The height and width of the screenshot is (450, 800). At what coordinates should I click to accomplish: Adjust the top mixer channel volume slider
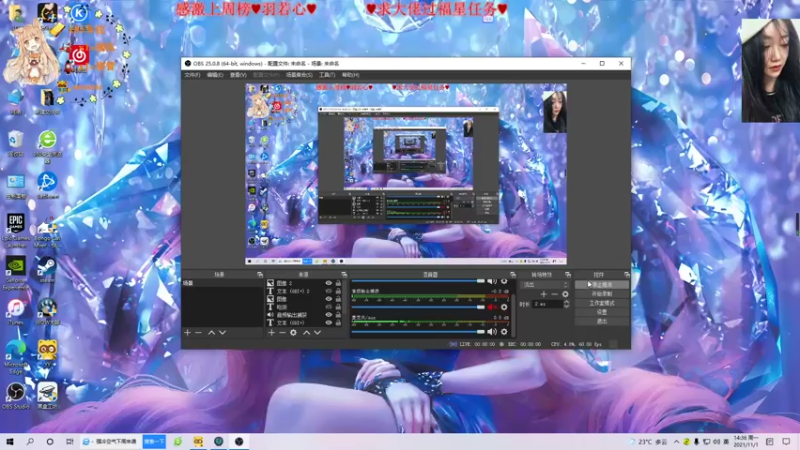pos(418,281)
